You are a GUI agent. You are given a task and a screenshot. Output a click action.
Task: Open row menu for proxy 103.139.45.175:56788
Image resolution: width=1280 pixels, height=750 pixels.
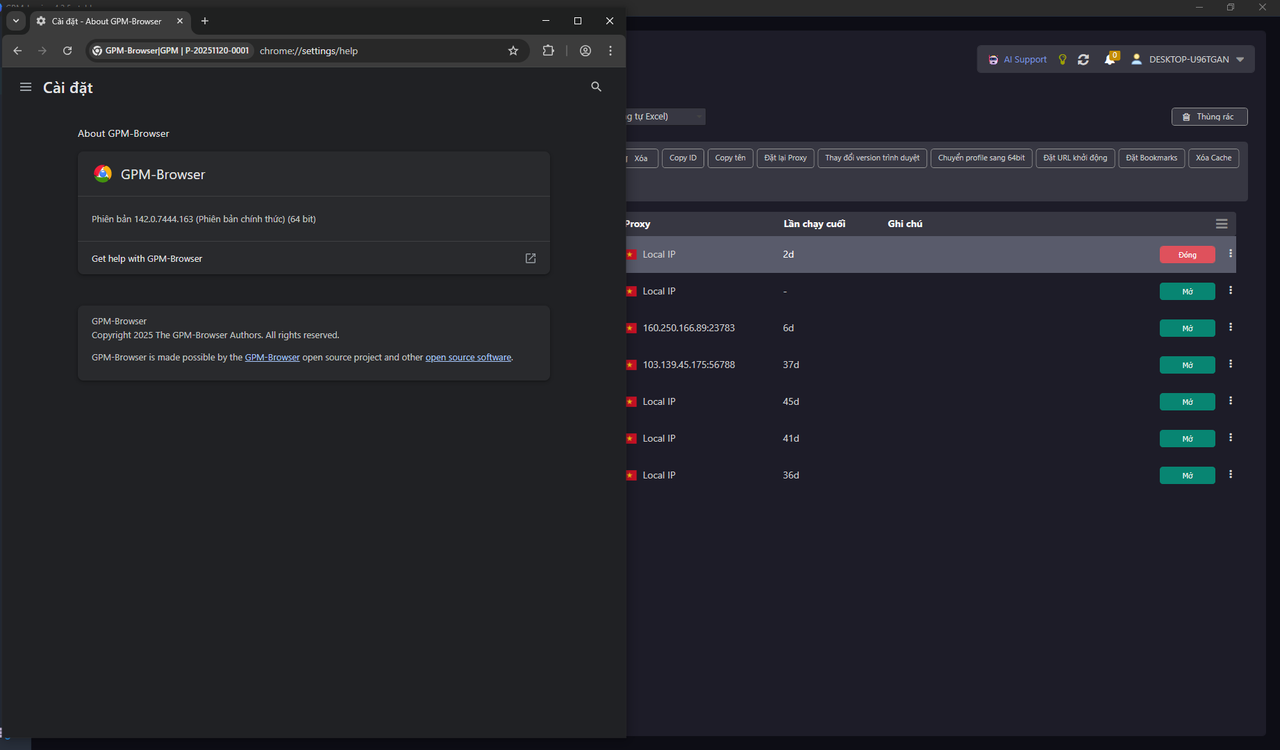click(1230, 364)
